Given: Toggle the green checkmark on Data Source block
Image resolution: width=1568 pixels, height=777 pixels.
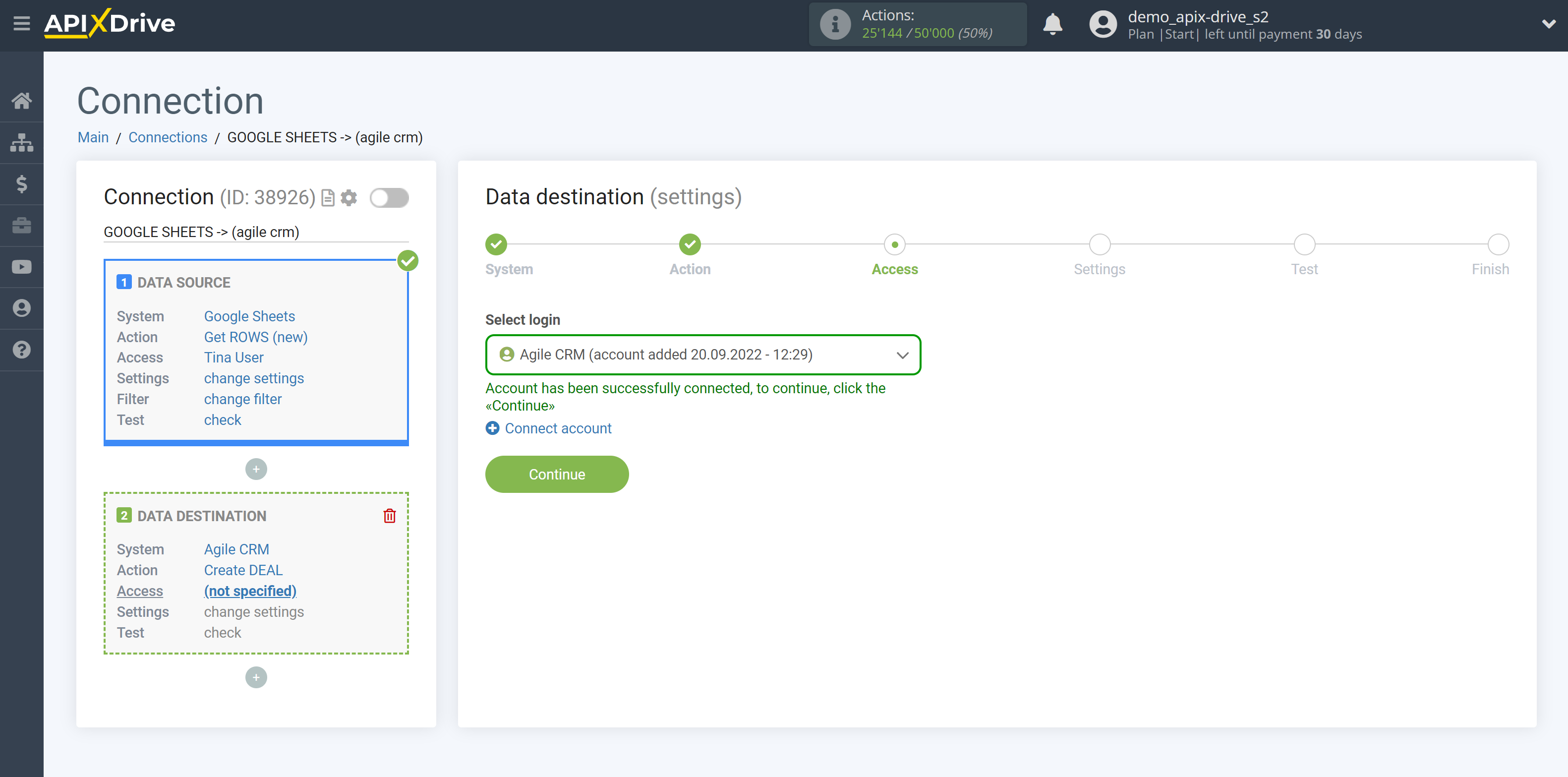Looking at the screenshot, I should (408, 261).
